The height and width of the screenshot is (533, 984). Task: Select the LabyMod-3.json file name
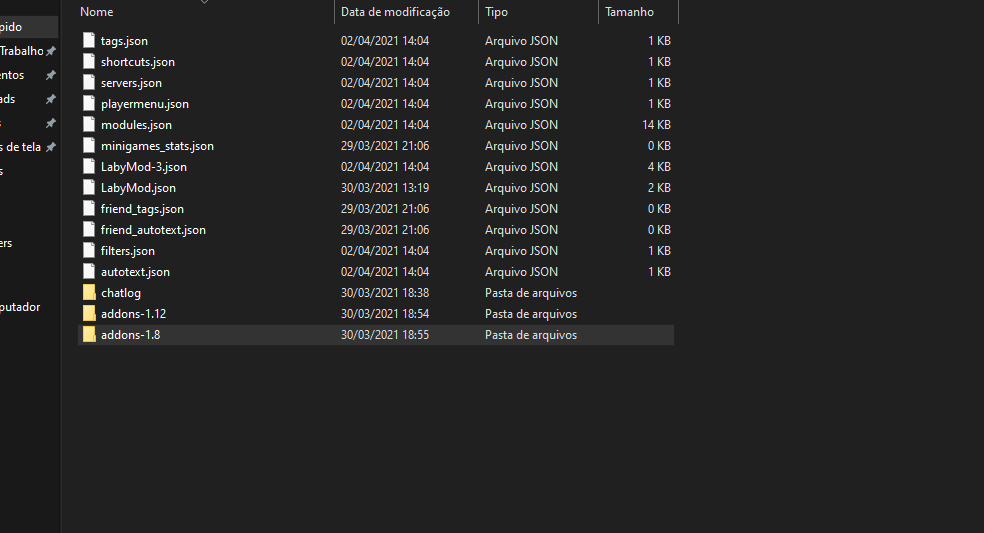point(144,167)
